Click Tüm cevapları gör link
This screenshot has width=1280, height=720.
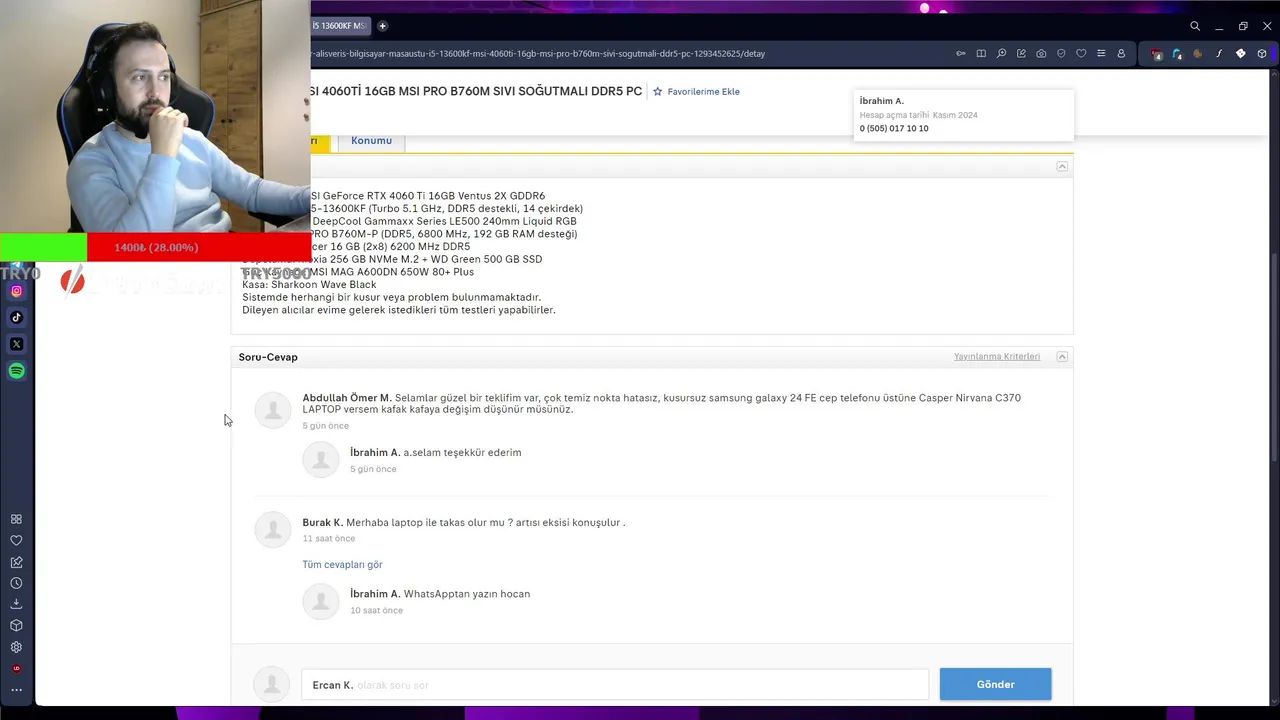pos(342,564)
